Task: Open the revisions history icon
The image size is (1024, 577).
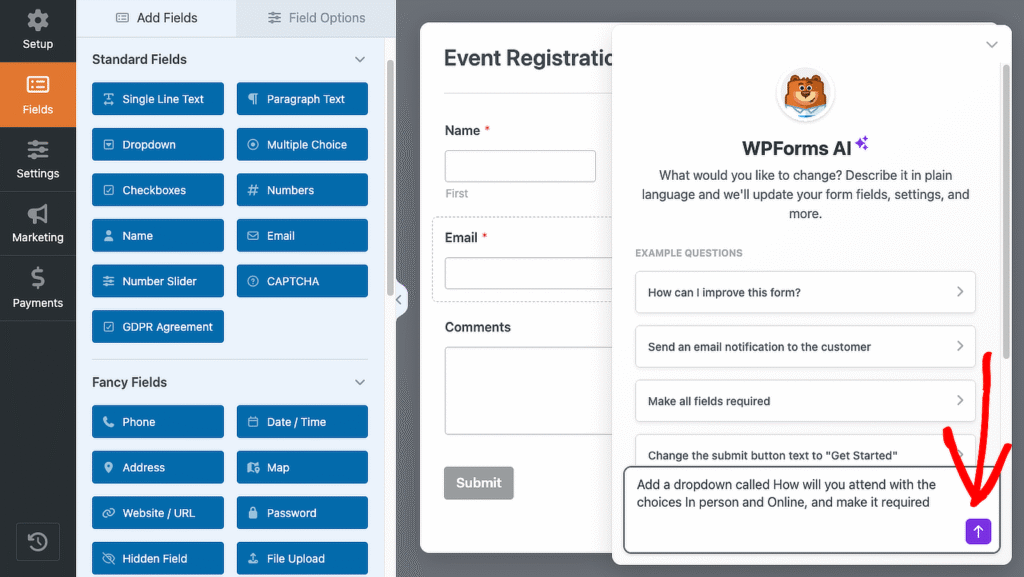Action: coord(38,542)
